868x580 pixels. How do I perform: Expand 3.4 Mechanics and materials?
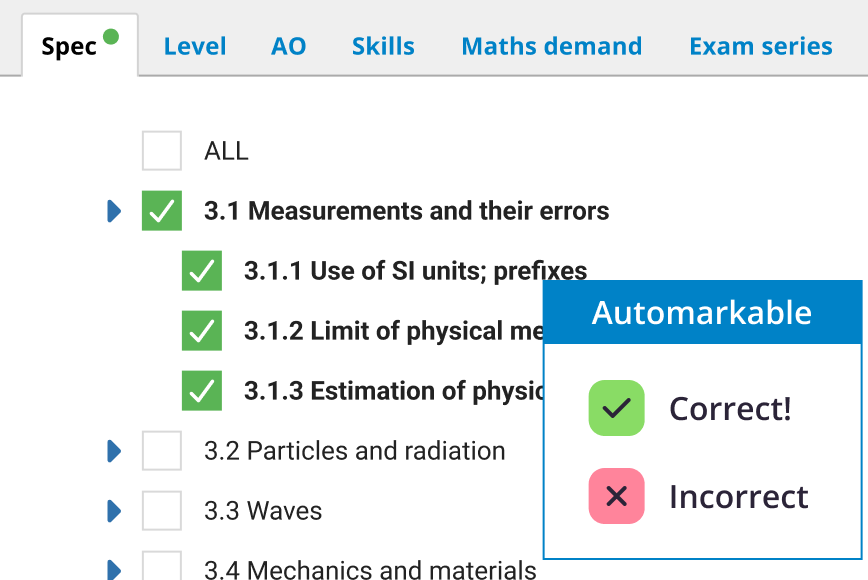click(113, 570)
